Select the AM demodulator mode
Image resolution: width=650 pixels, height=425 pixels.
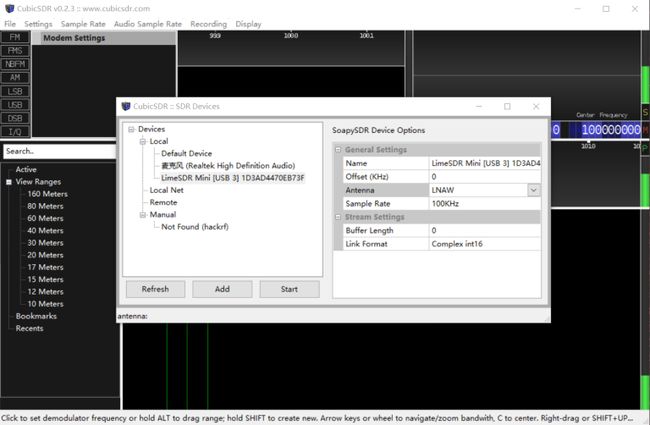15,78
